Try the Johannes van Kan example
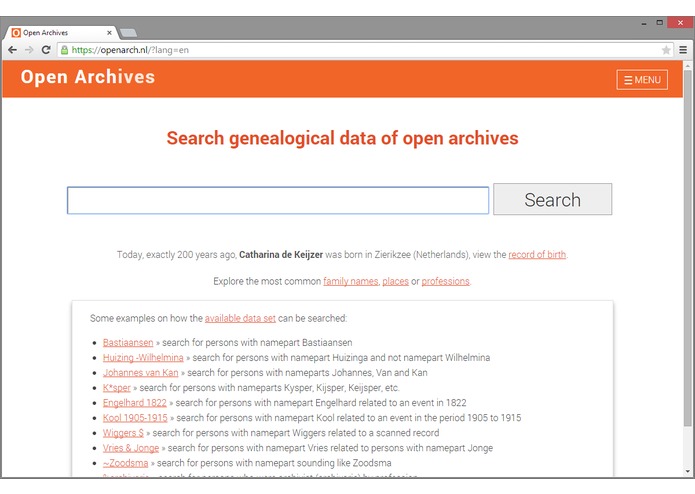The image size is (695, 494). click(141, 373)
